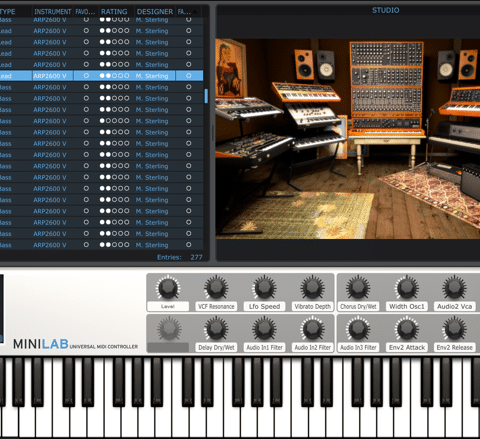Screen dimensions: 480x439
Task: Open the STUDIO tab
Action: (x=385, y=10)
